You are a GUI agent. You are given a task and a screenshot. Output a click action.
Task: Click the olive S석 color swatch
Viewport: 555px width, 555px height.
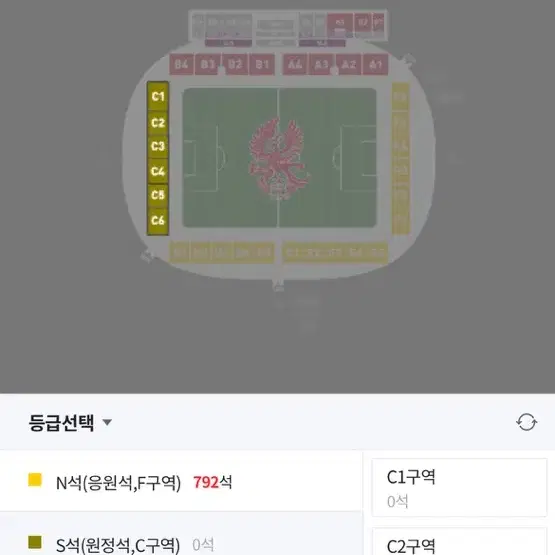35,542
